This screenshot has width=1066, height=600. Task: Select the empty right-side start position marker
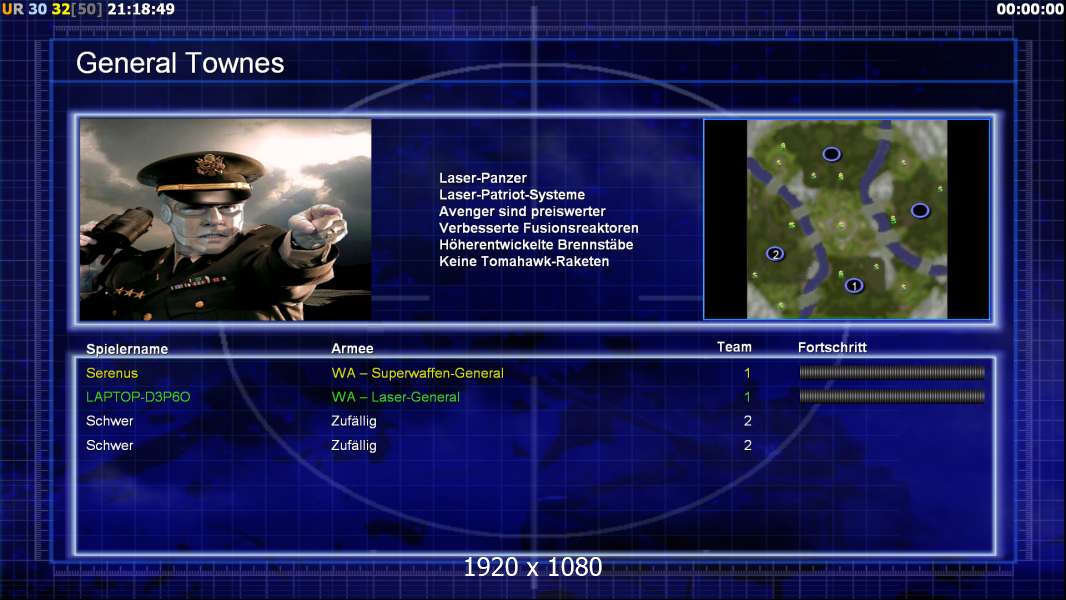click(920, 210)
